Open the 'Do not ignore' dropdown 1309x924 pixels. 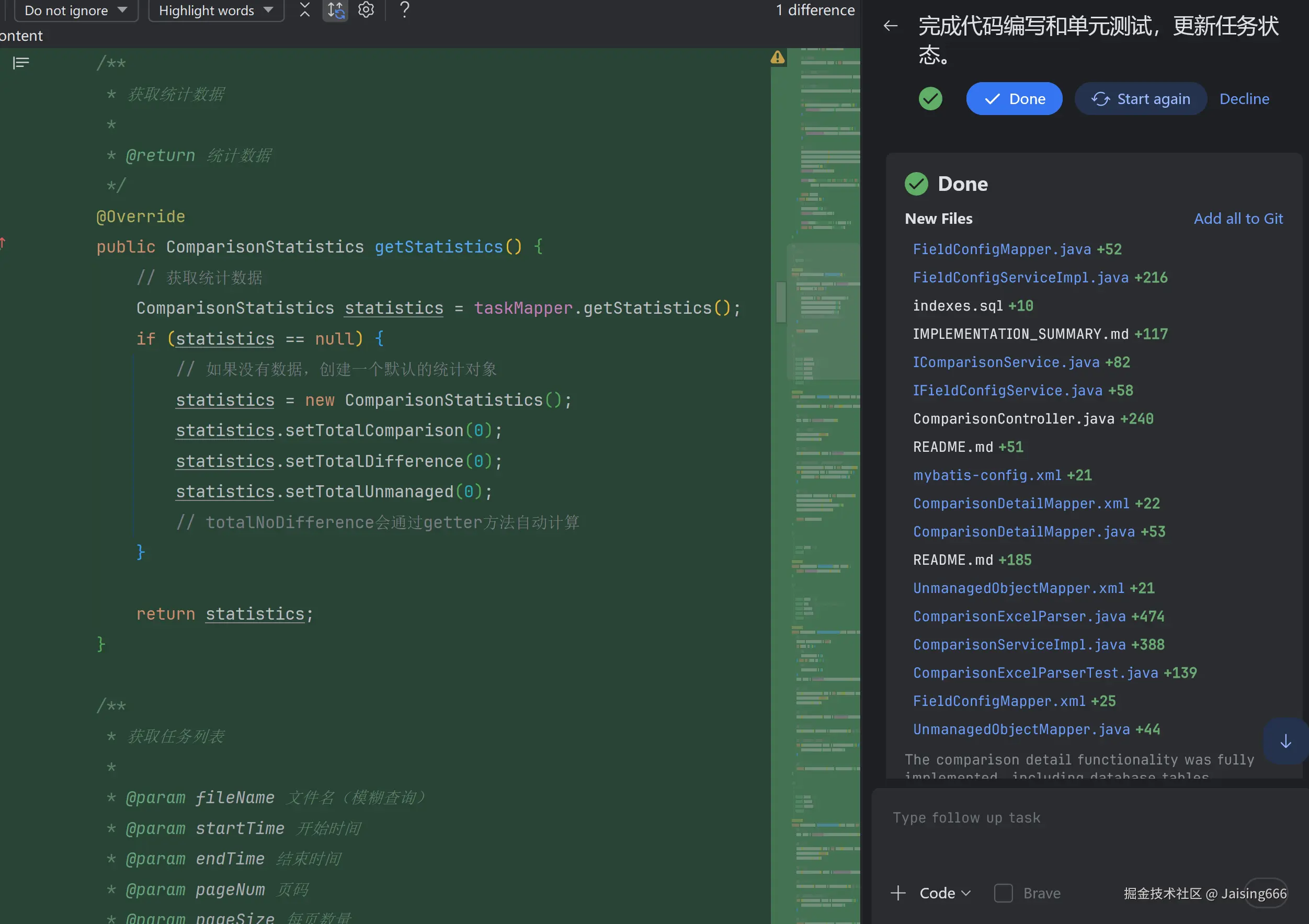(x=76, y=10)
